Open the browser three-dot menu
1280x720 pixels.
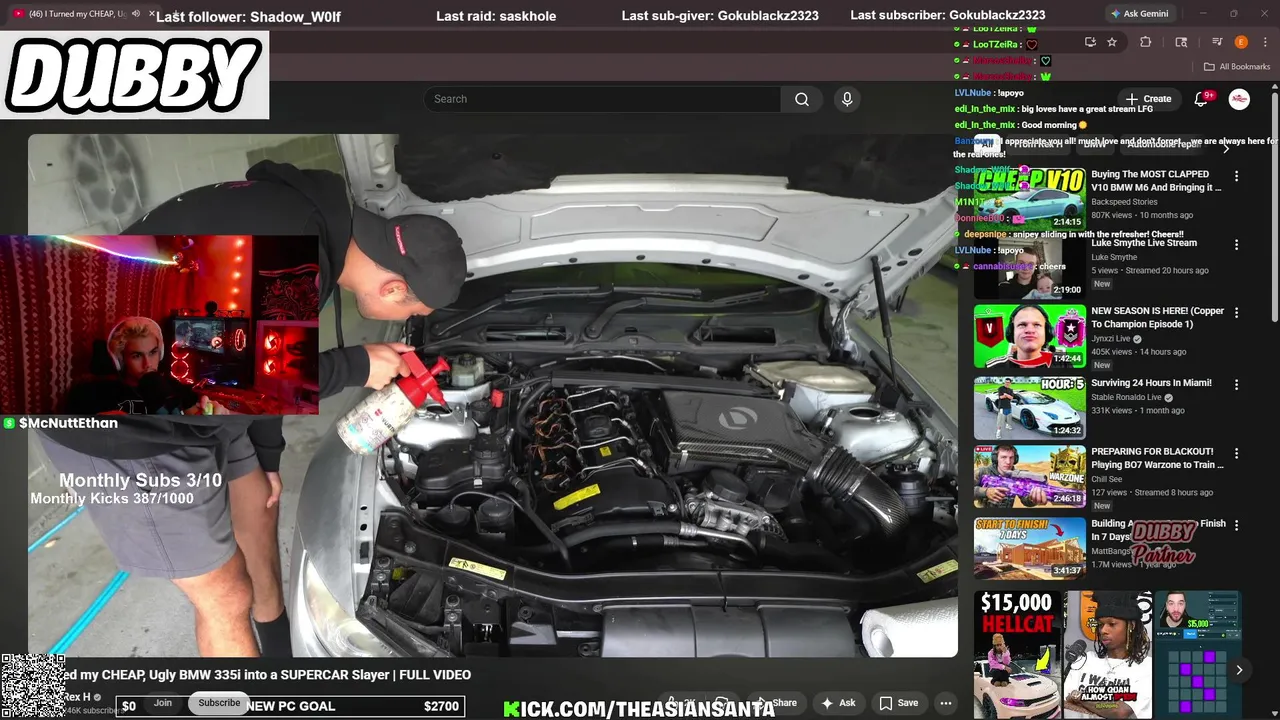pos(1265,42)
